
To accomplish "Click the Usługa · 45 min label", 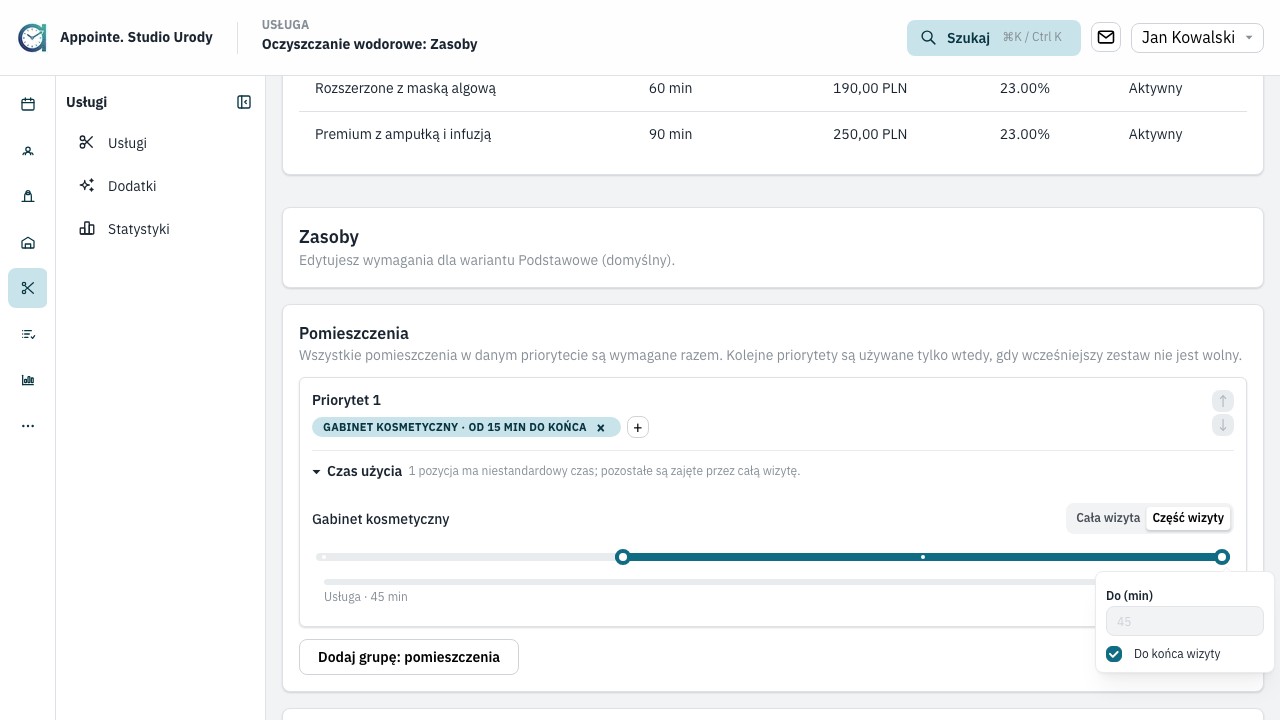I will tap(366, 597).
